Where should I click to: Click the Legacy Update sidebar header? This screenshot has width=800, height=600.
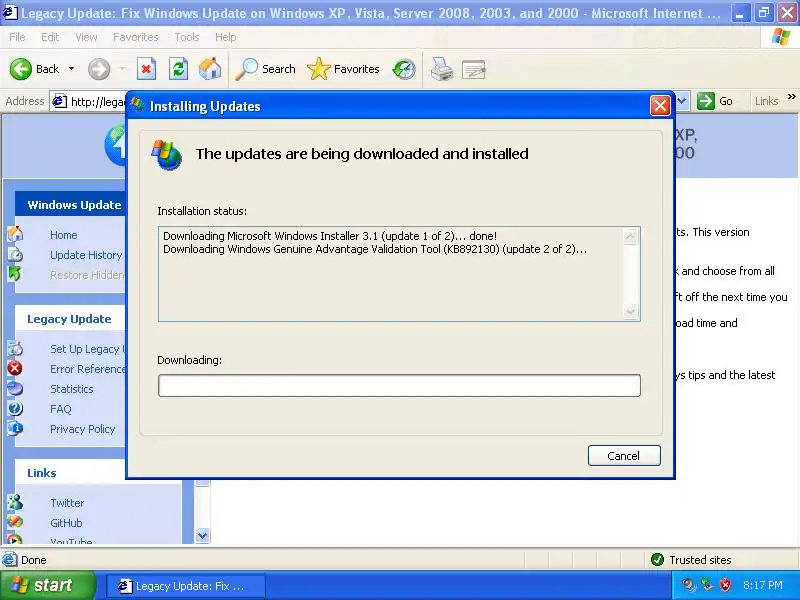69,319
